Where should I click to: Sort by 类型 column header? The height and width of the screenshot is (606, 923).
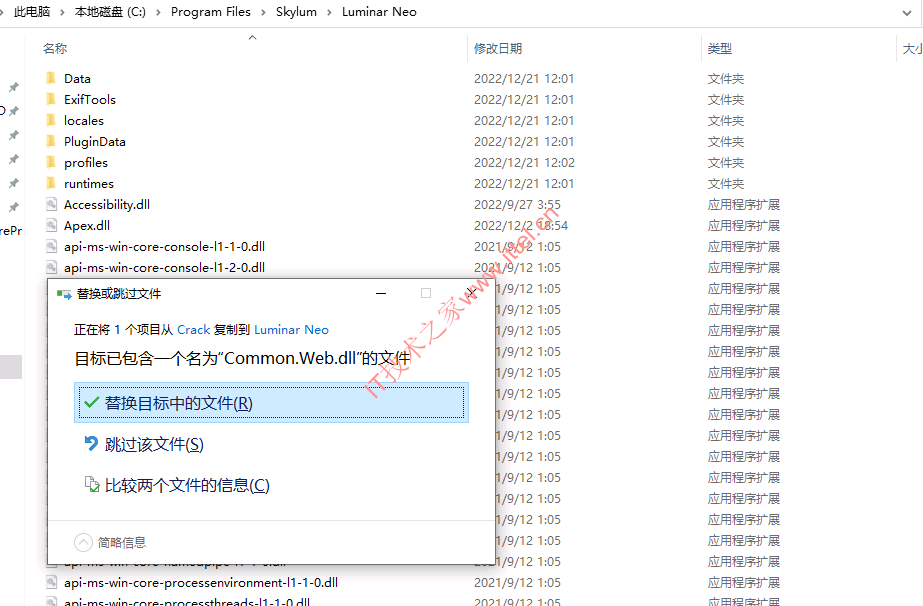719,48
